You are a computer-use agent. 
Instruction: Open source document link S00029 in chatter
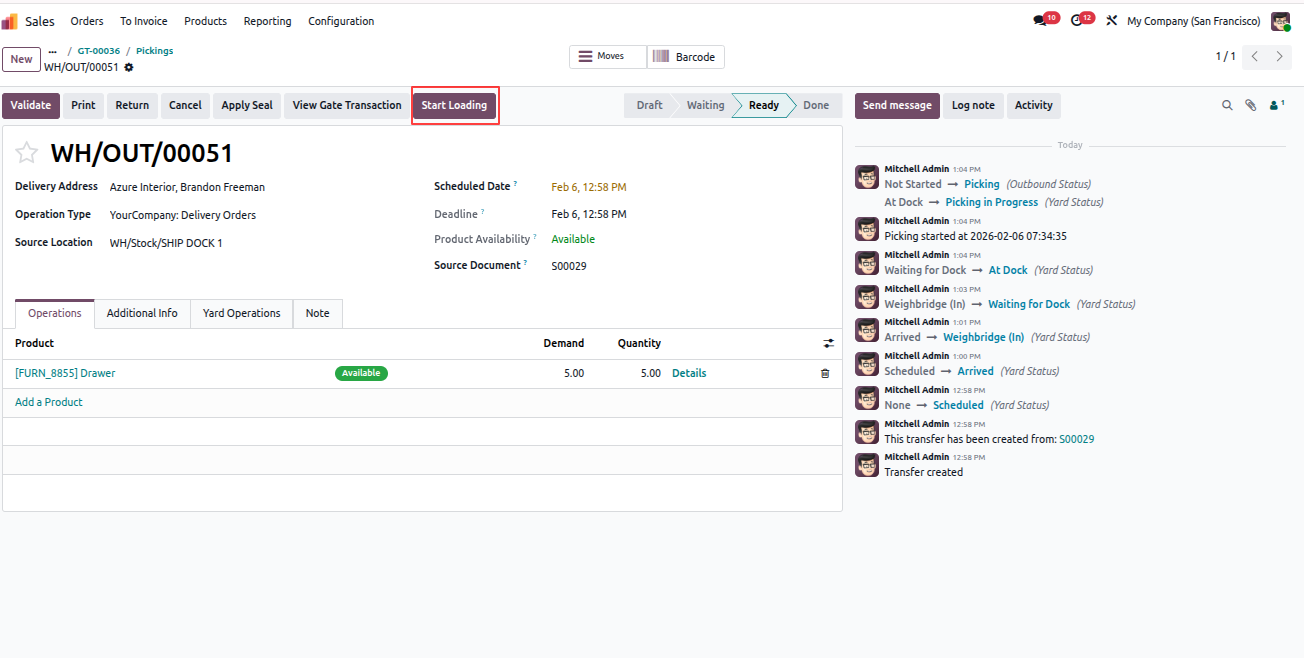click(x=1076, y=439)
